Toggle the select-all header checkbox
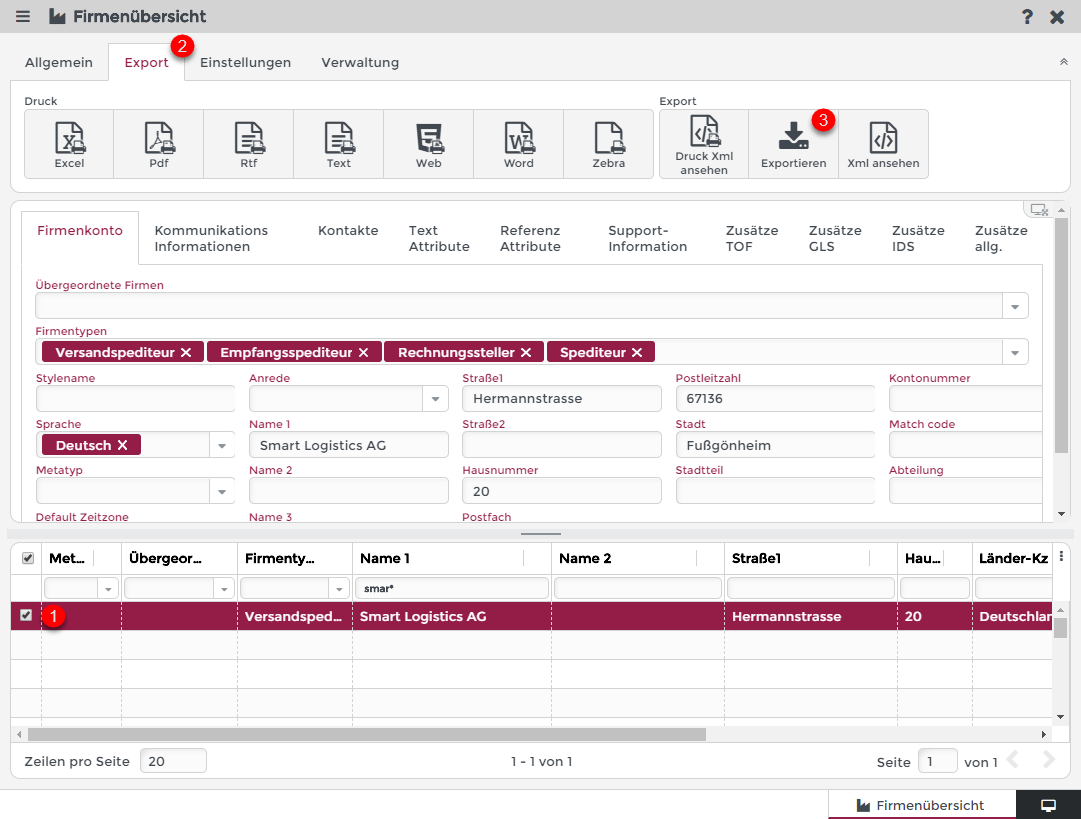This screenshot has width=1081, height=819. [27, 558]
